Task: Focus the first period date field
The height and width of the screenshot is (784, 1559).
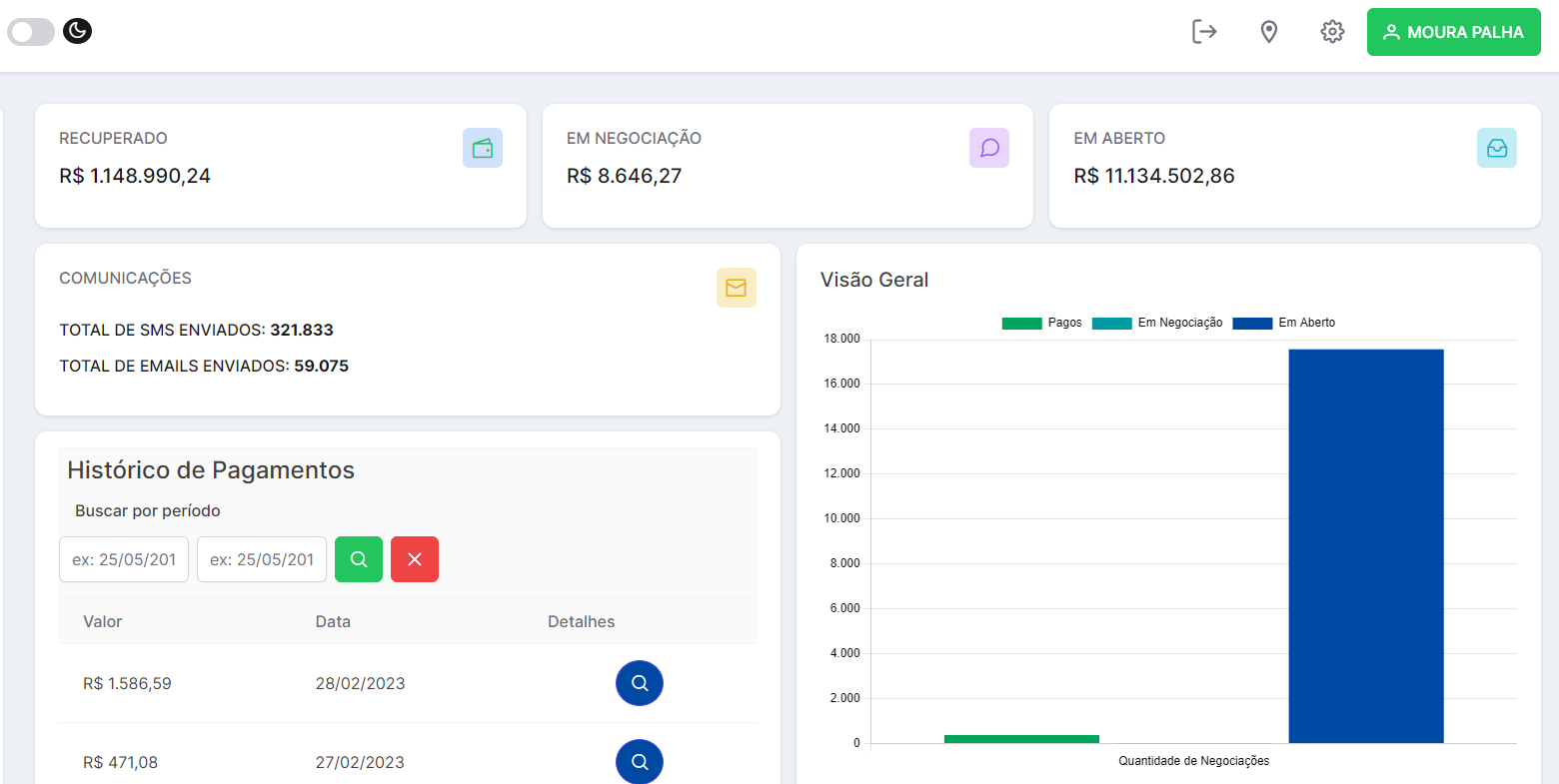Action: 124,559
